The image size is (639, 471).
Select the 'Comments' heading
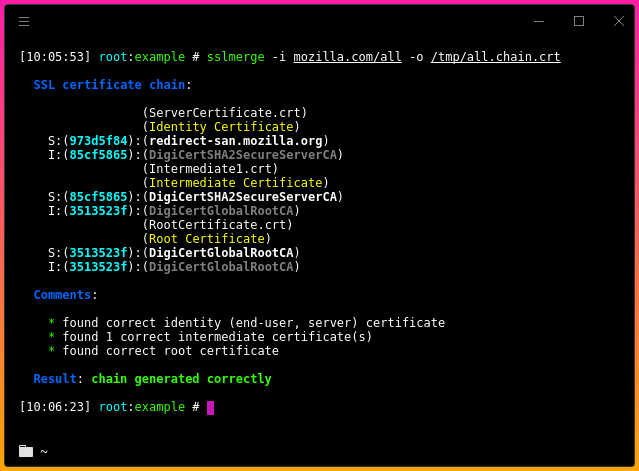pos(62,295)
